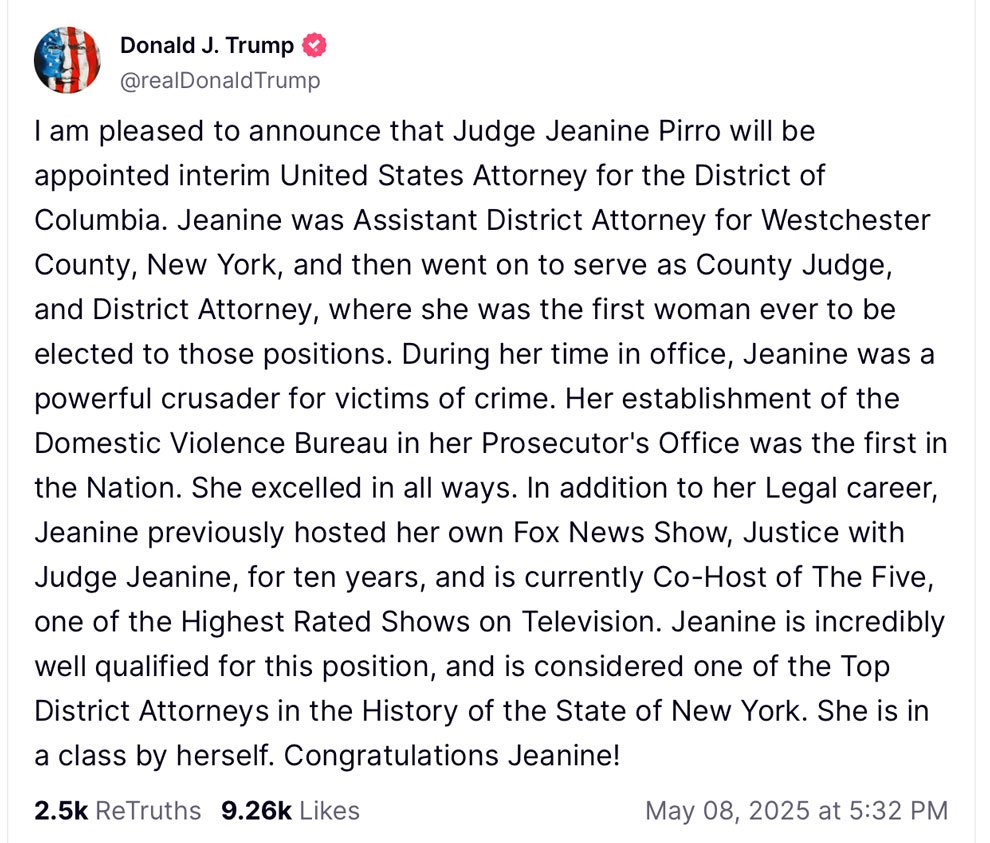View the 2.5k count number
This screenshot has width=990, height=843.
click(x=61, y=811)
